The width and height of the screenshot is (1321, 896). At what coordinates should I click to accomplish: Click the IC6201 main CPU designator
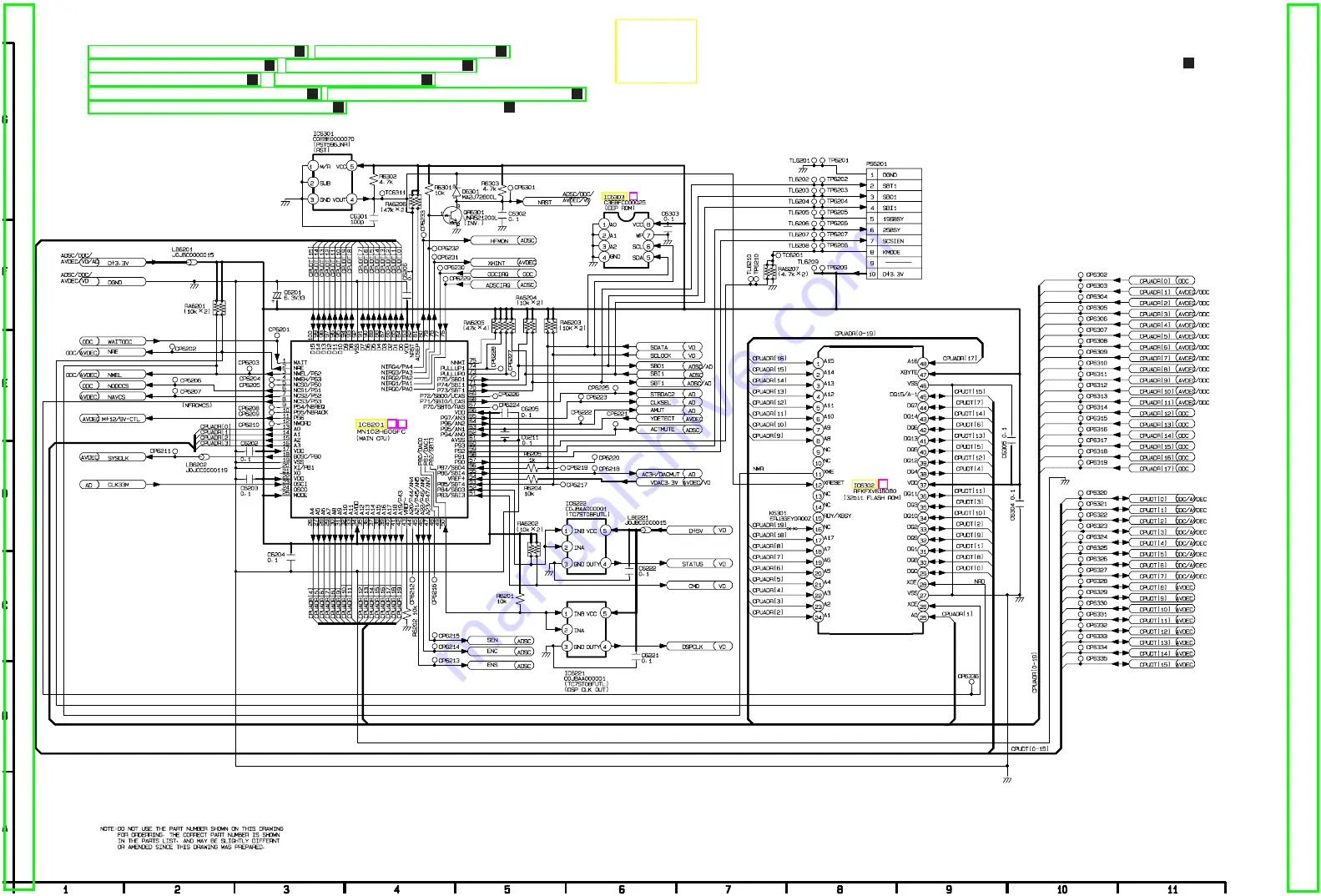coord(371,425)
